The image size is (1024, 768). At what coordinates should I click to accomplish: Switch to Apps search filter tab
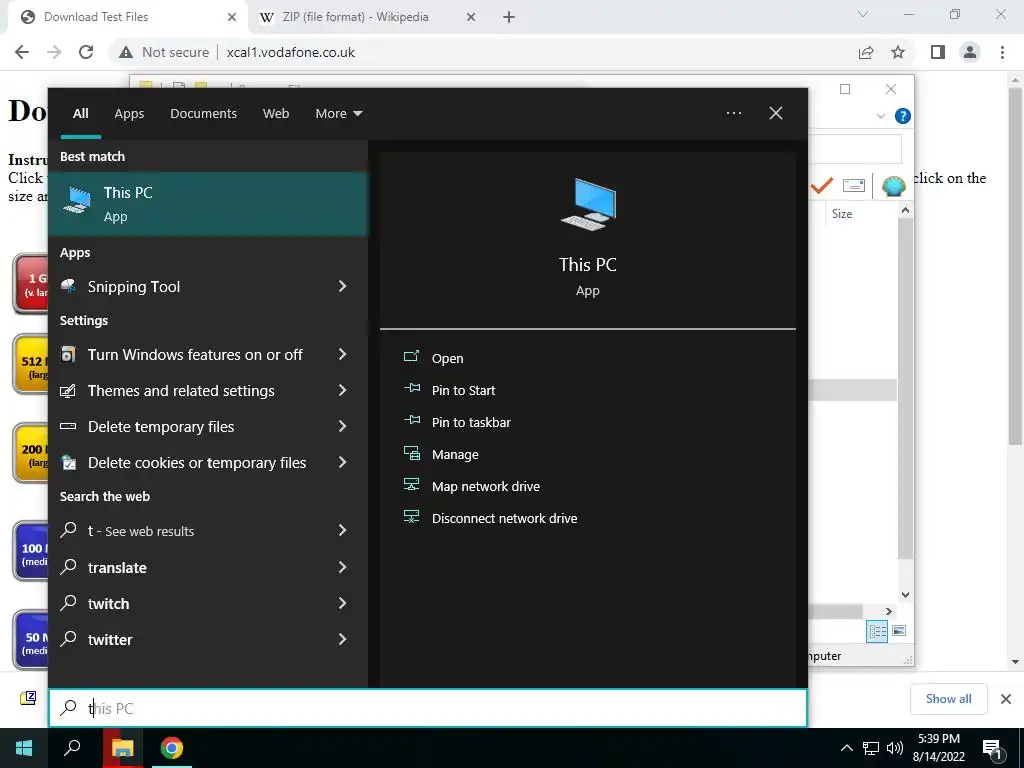129,114
